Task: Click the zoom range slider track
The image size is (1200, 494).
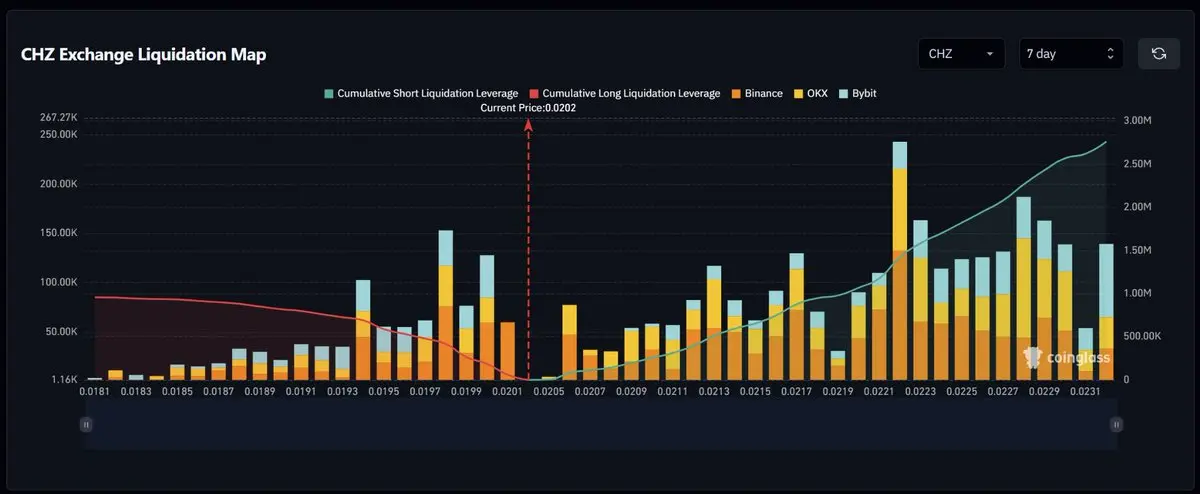Action: [600, 424]
